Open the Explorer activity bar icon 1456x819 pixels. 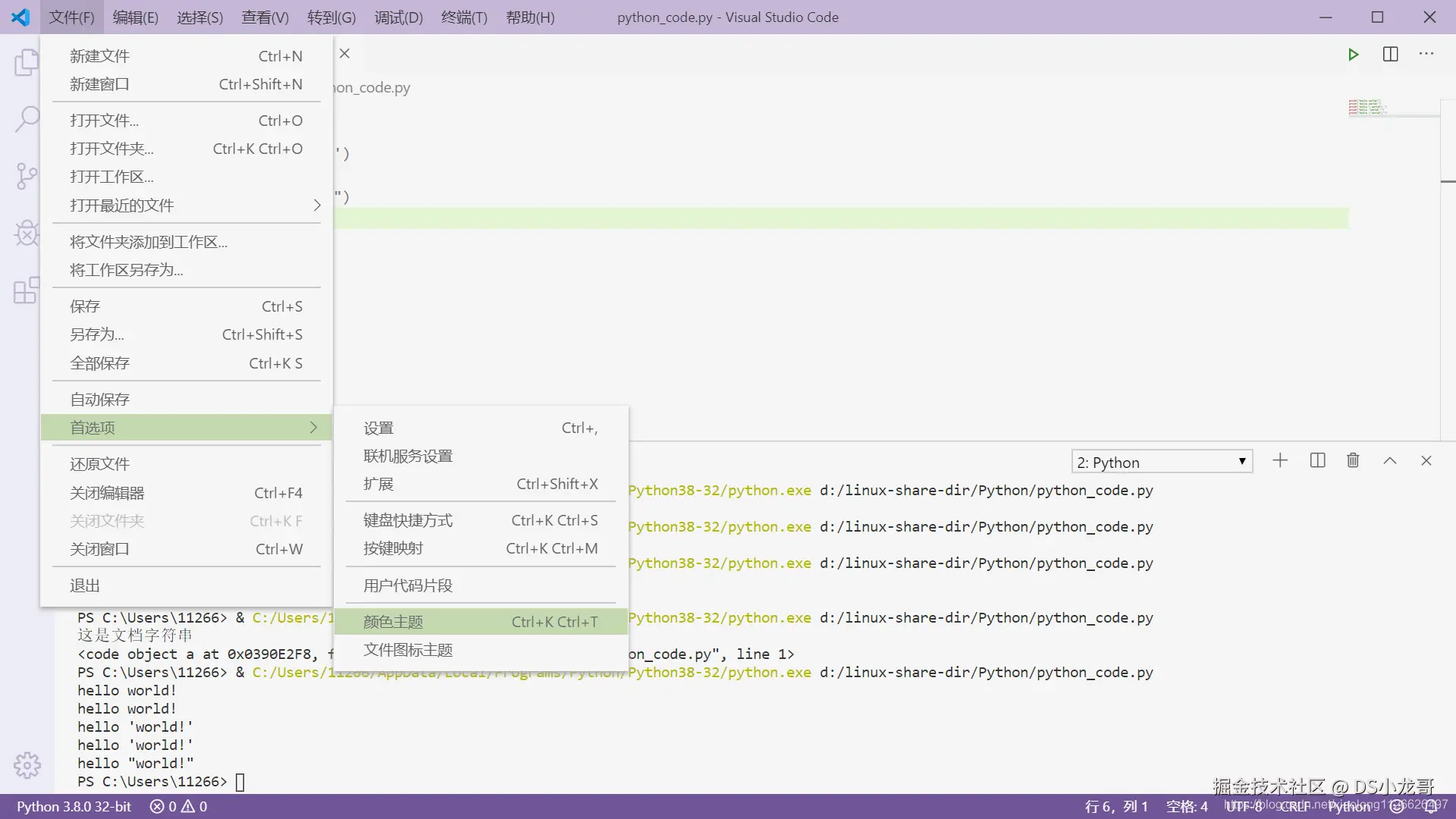(x=27, y=62)
